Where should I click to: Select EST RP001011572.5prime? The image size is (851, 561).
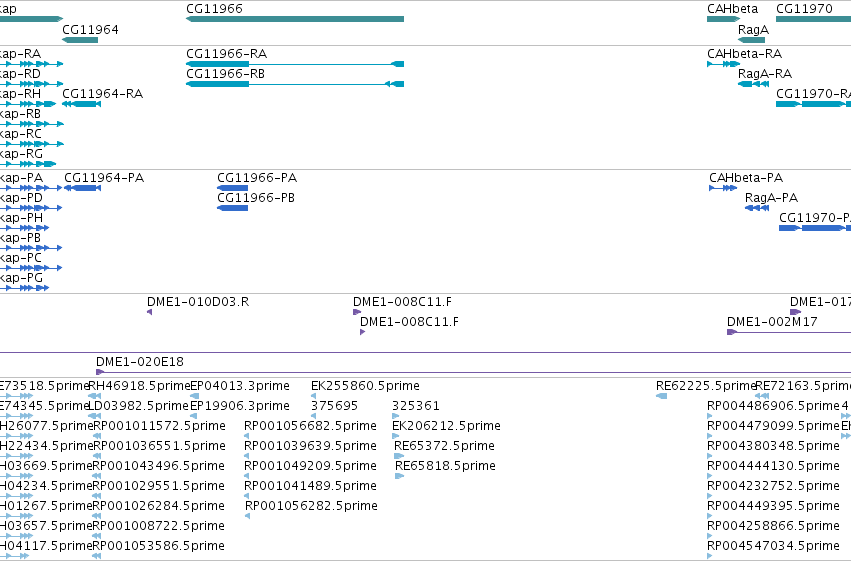coord(97,436)
